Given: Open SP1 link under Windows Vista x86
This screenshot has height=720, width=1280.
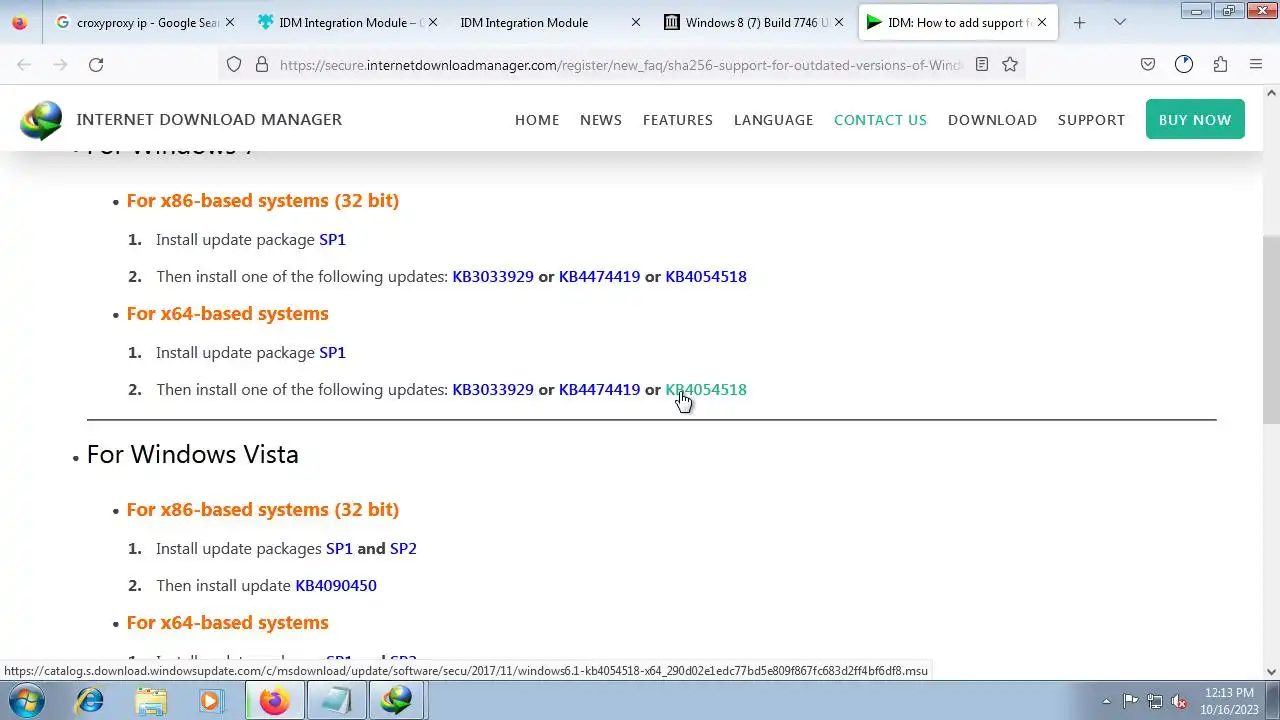Looking at the screenshot, I should [x=339, y=548].
